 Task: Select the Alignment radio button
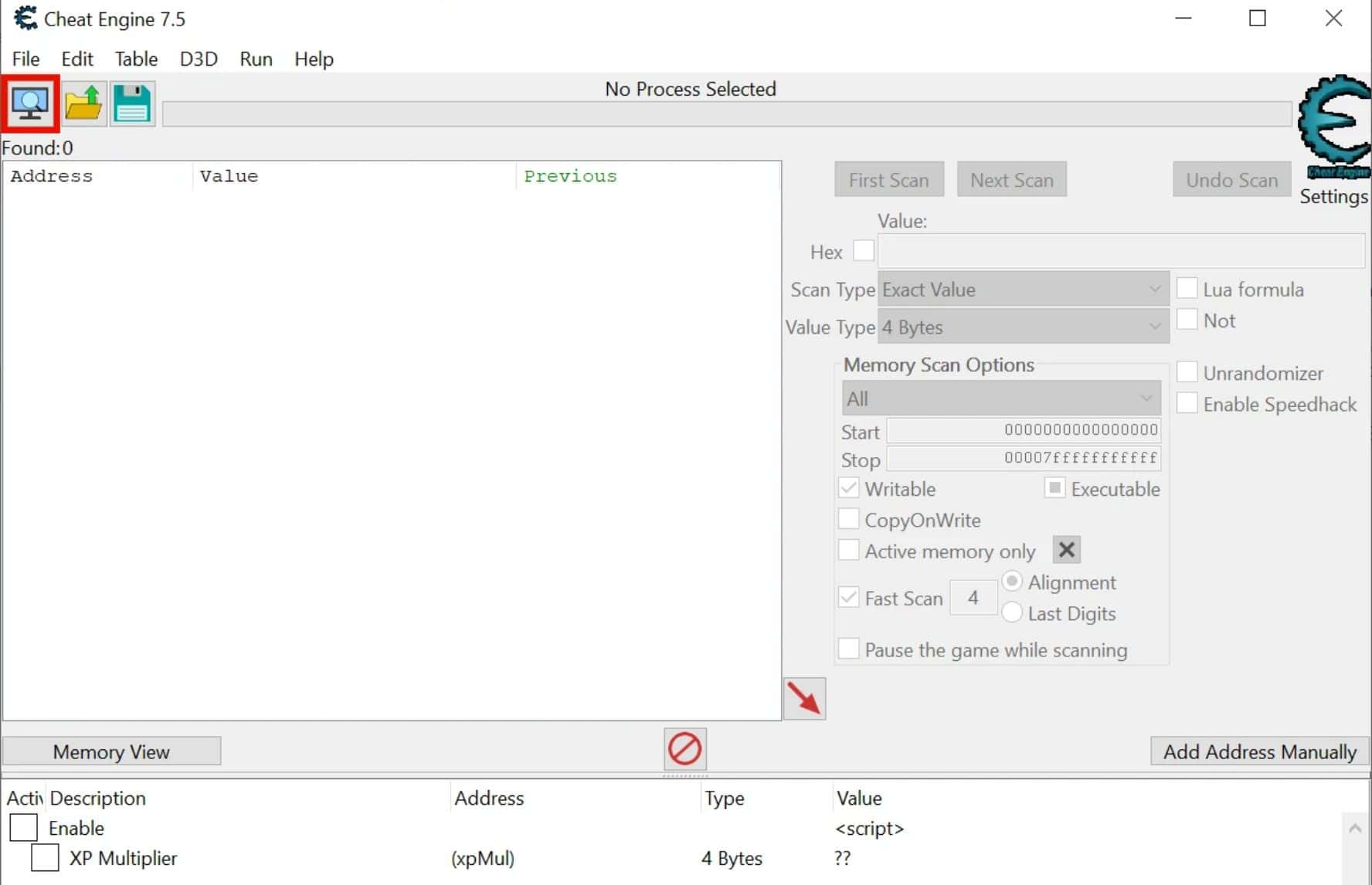(1012, 581)
